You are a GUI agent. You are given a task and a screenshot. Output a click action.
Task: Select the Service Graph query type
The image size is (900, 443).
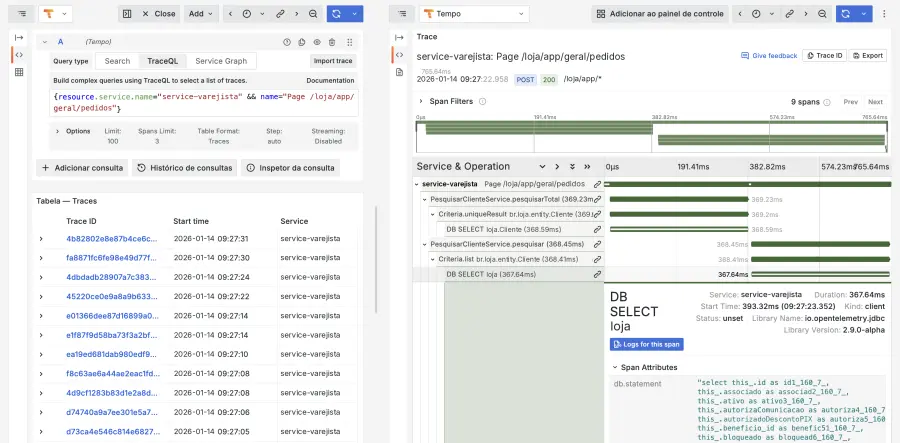[221, 61]
